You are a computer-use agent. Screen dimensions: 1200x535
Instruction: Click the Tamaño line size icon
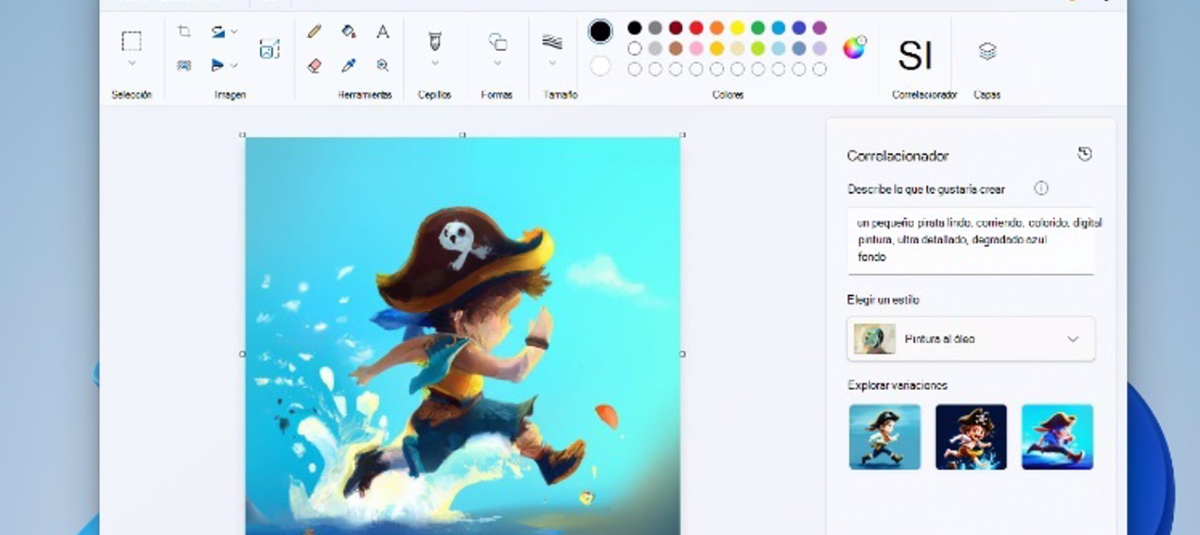click(x=552, y=41)
